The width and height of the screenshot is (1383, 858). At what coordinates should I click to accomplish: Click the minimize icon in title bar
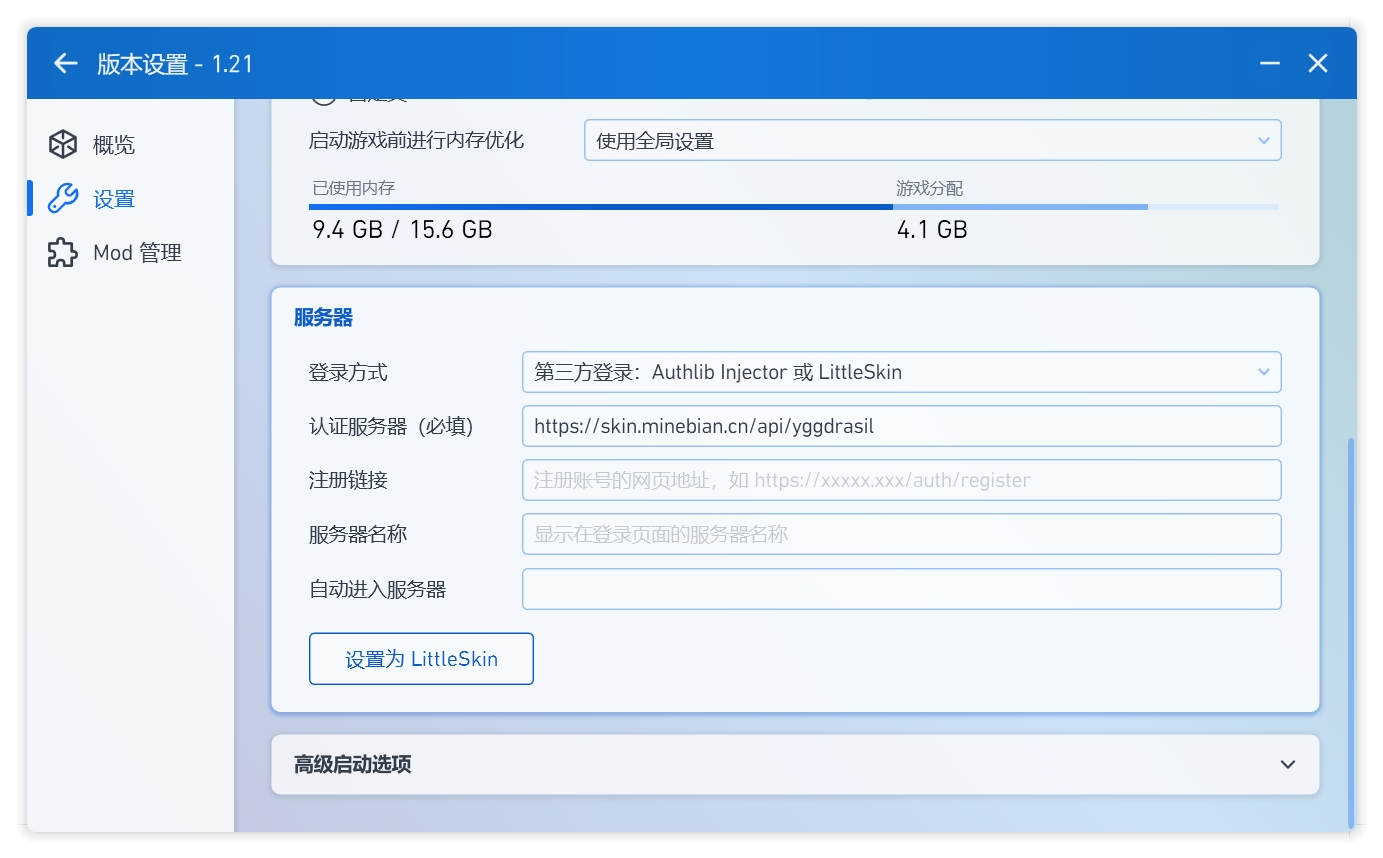click(1269, 63)
